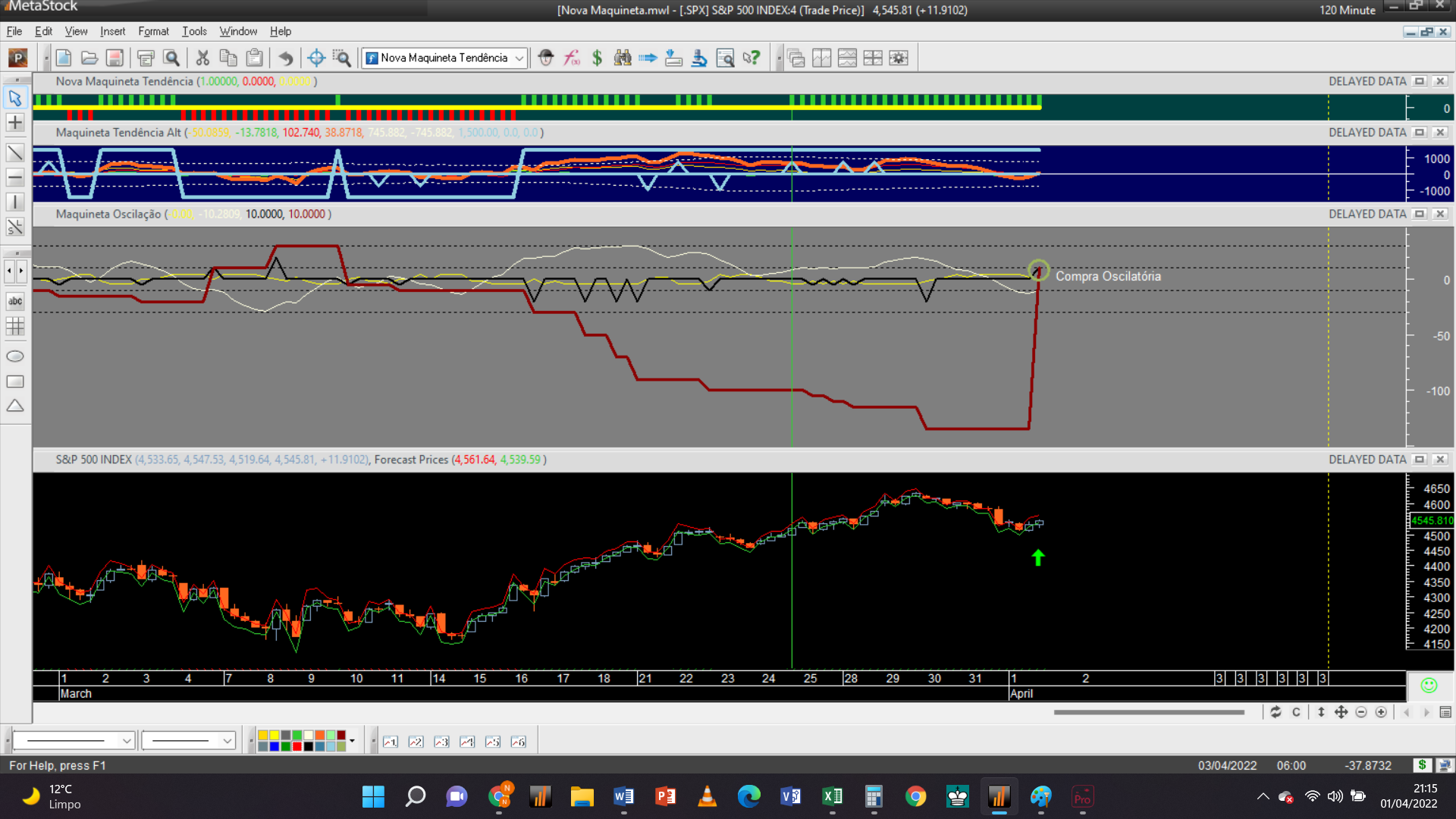Viewport: 1456px width, 819px height.
Task: Click the Indicator Builder fx icon
Action: coord(572,58)
